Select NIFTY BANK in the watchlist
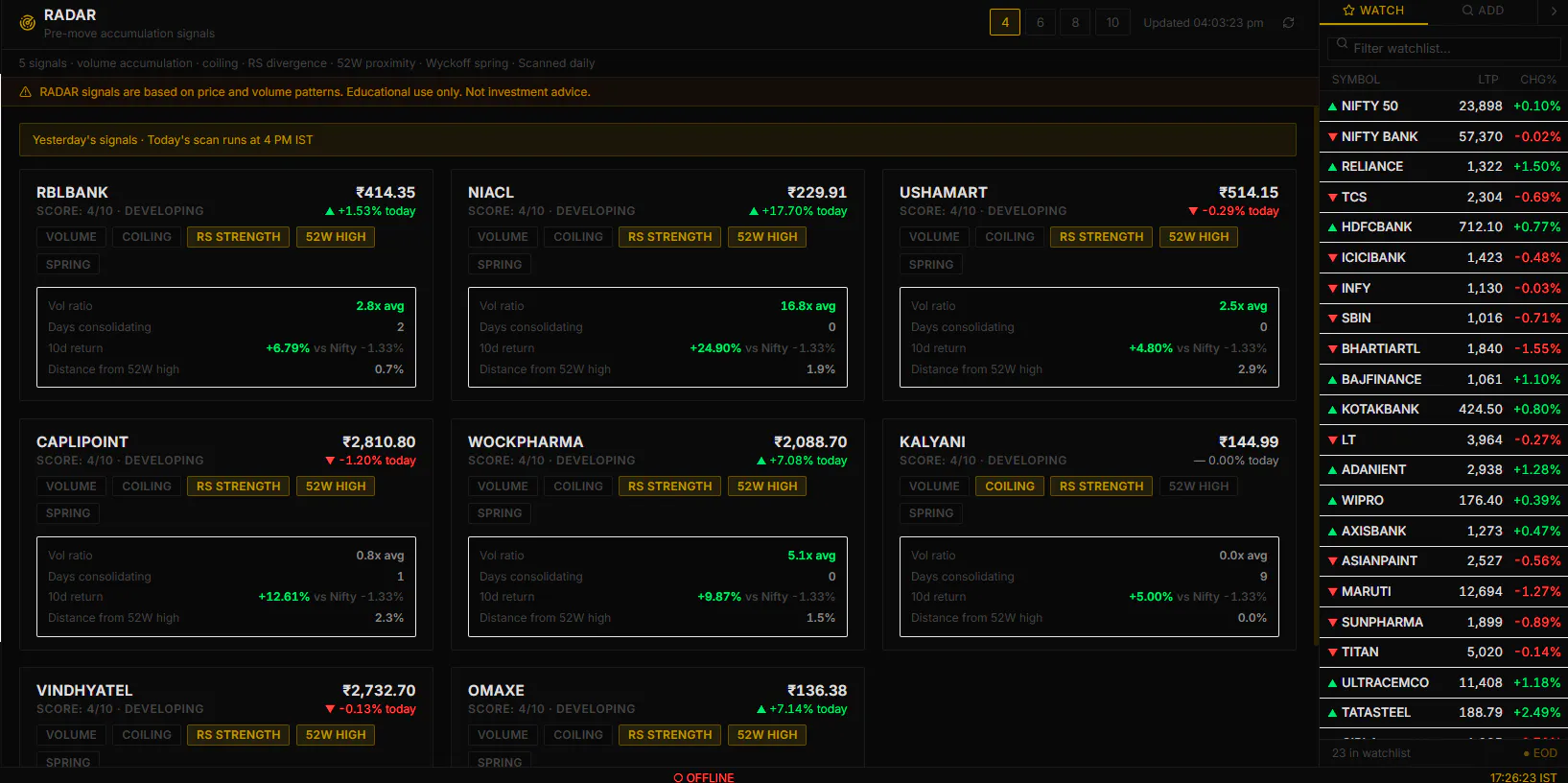Viewport: 1568px width, 783px height. 1443,136
